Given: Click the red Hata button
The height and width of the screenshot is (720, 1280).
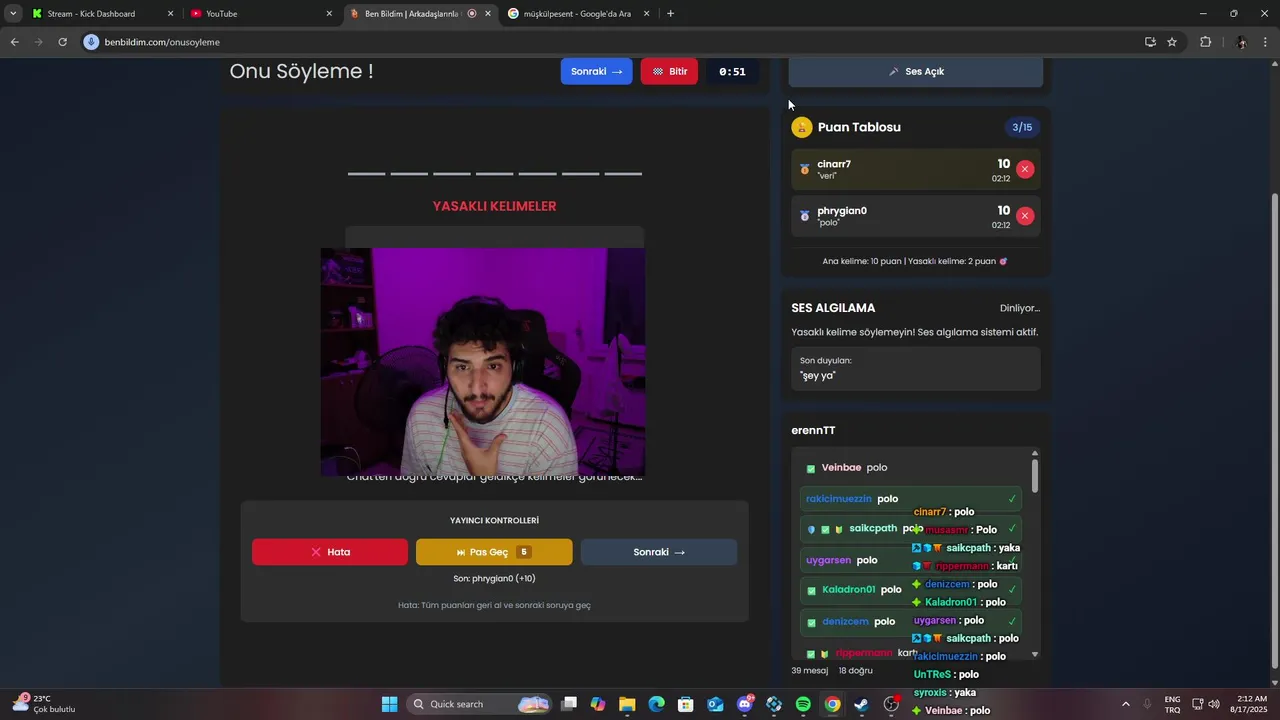Looking at the screenshot, I should tap(330, 552).
